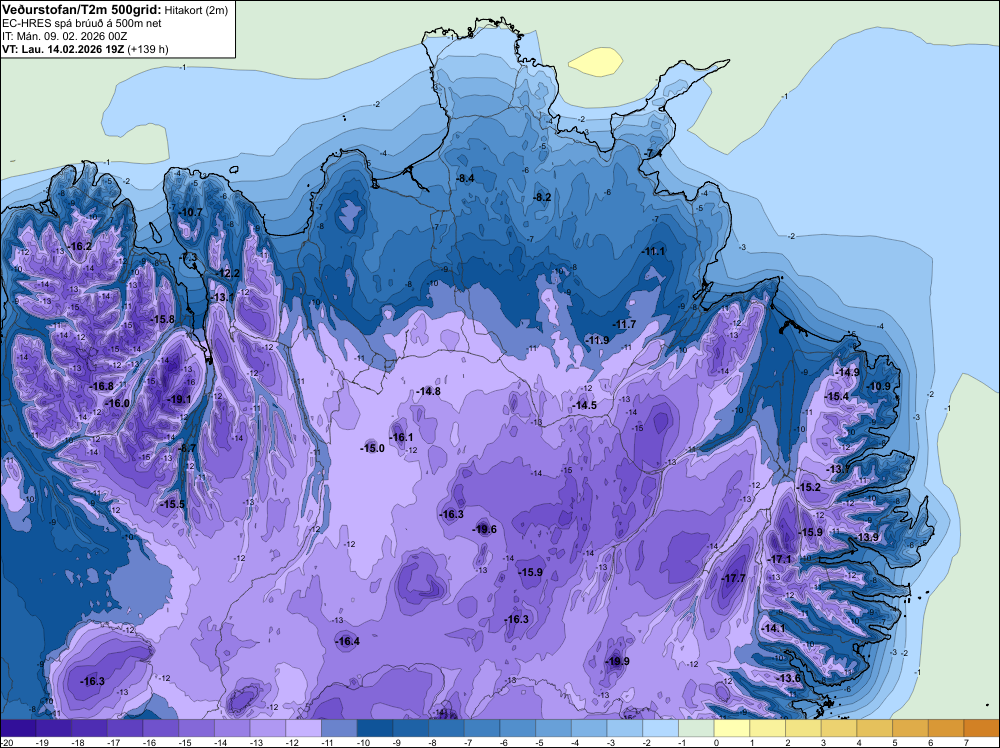
Task: Select the -11.7 temperature value
Action: (x=624, y=325)
